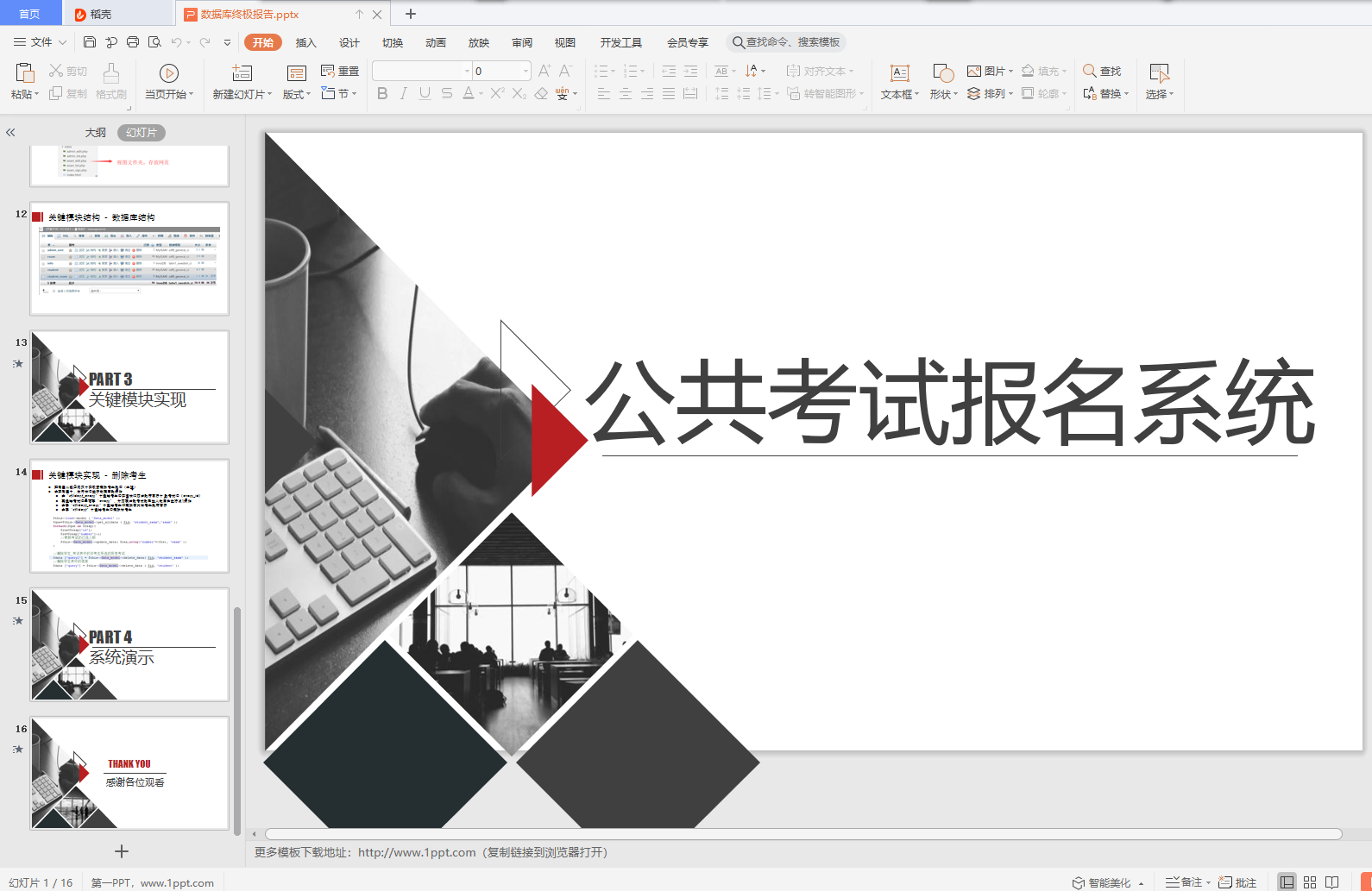Click the Reset (重置) slide icon
The width and height of the screenshot is (1372, 891).
(x=328, y=71)
